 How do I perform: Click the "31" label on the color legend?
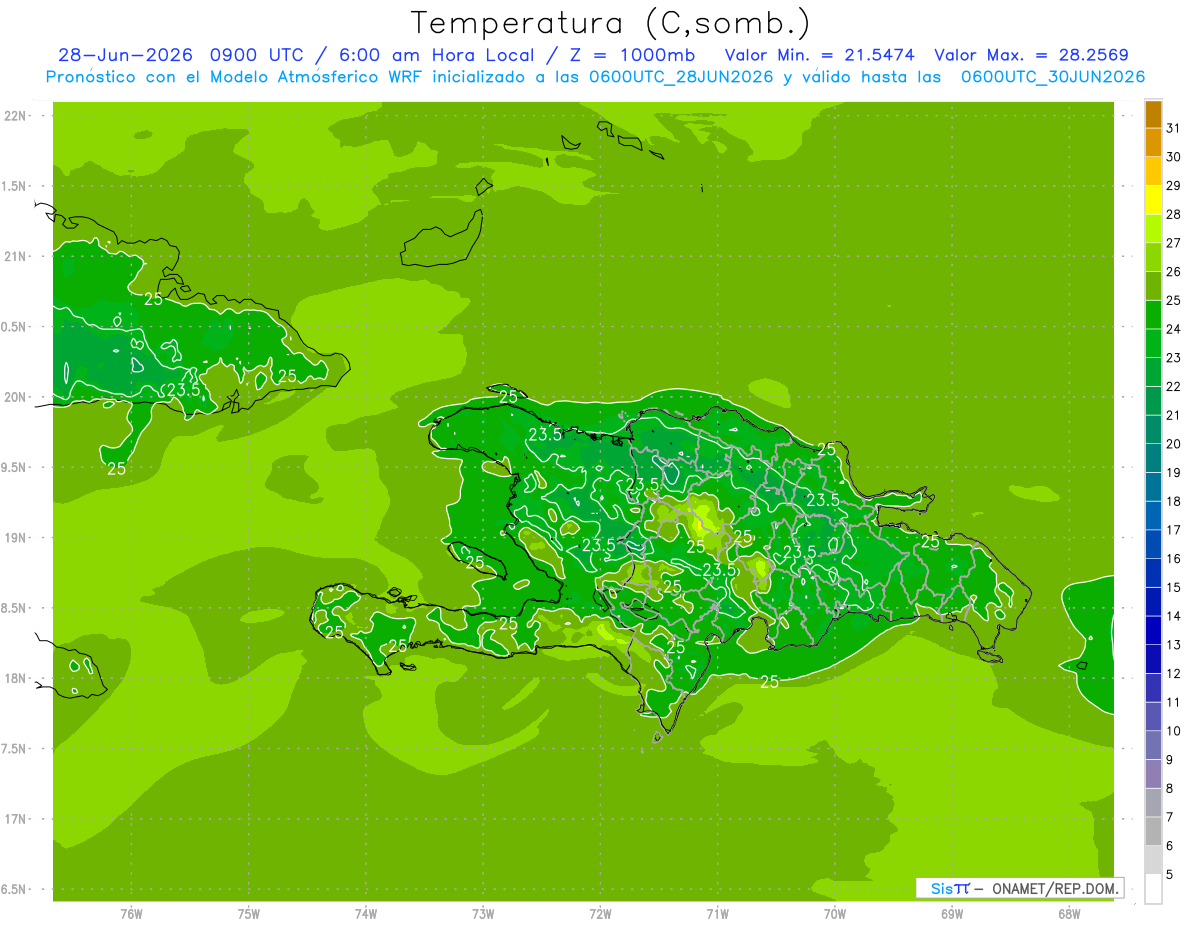1173,127
